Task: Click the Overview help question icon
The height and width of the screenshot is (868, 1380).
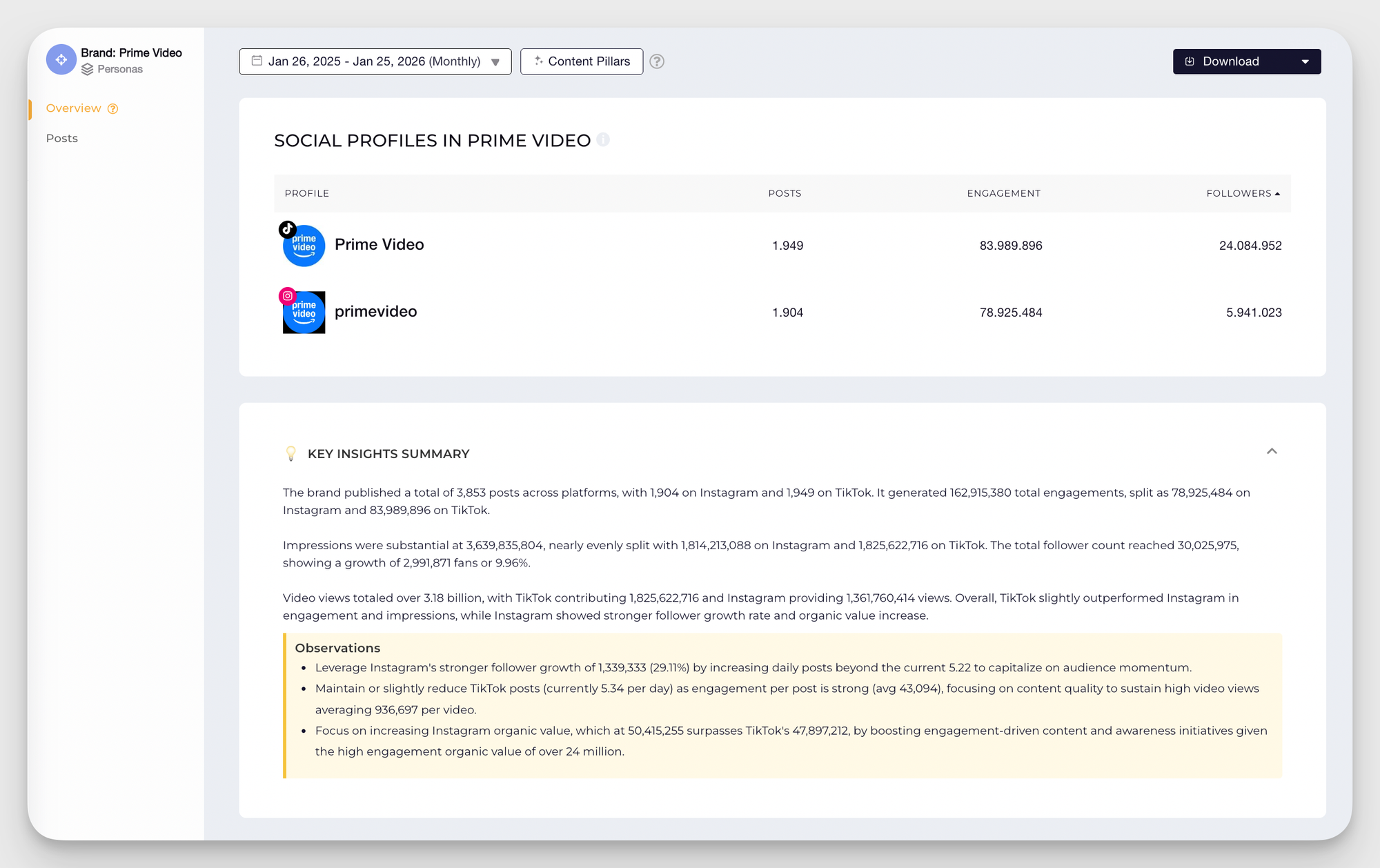Action: (x=113, y=109)
